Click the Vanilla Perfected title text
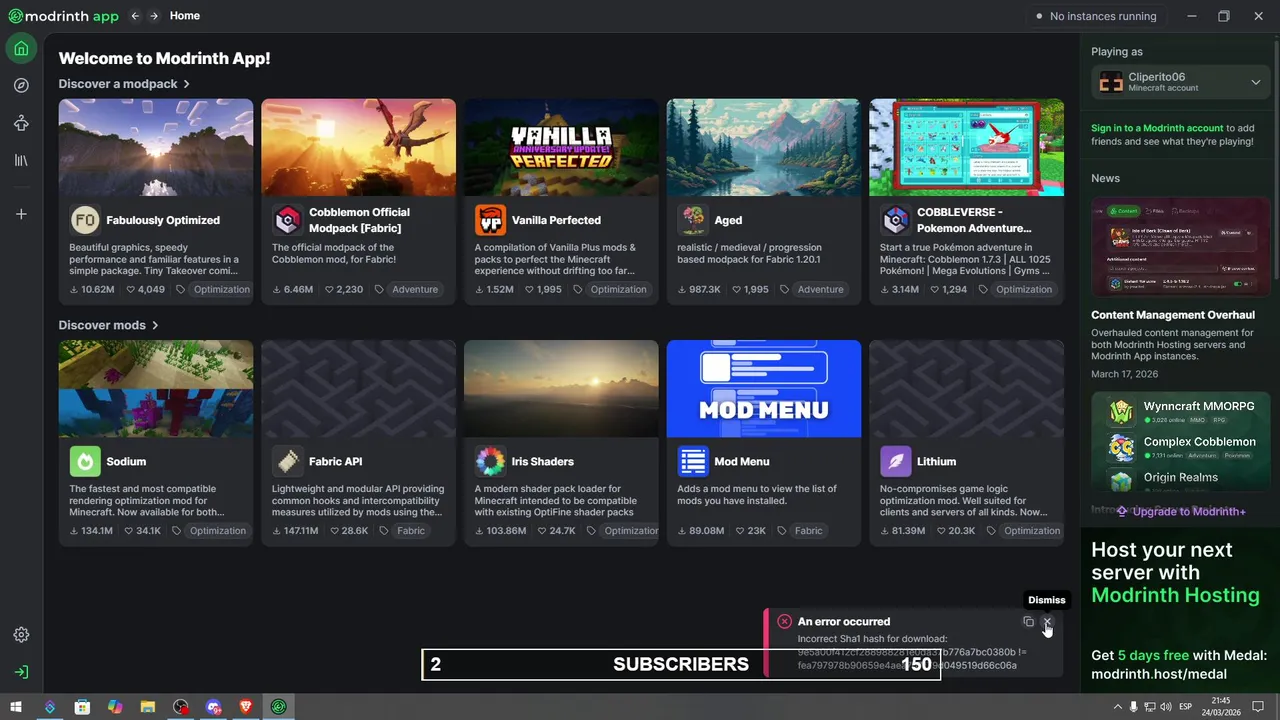The image size is (1280, 720). (556, 220)
